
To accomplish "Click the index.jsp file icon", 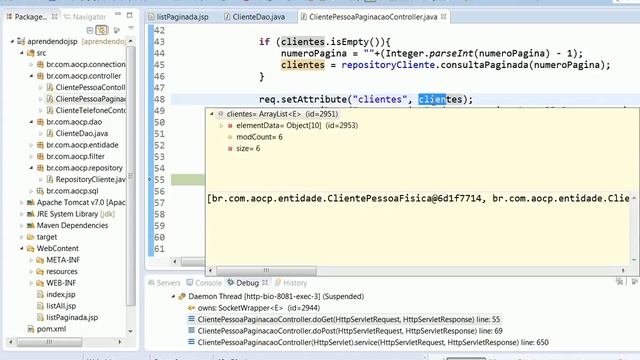I will pos(40,294).
